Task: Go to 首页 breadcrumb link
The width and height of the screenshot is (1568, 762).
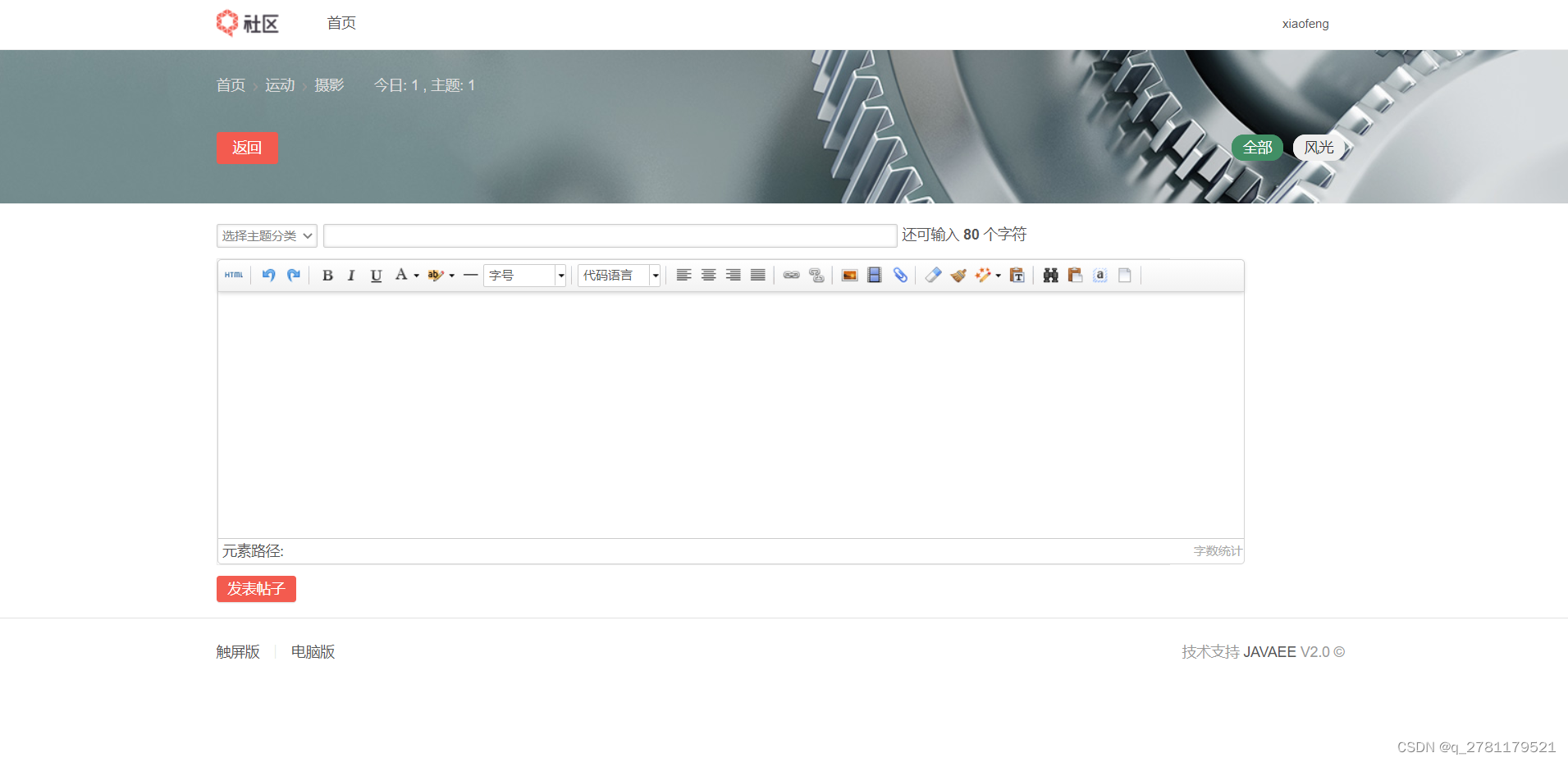Action: coord(231,85)
